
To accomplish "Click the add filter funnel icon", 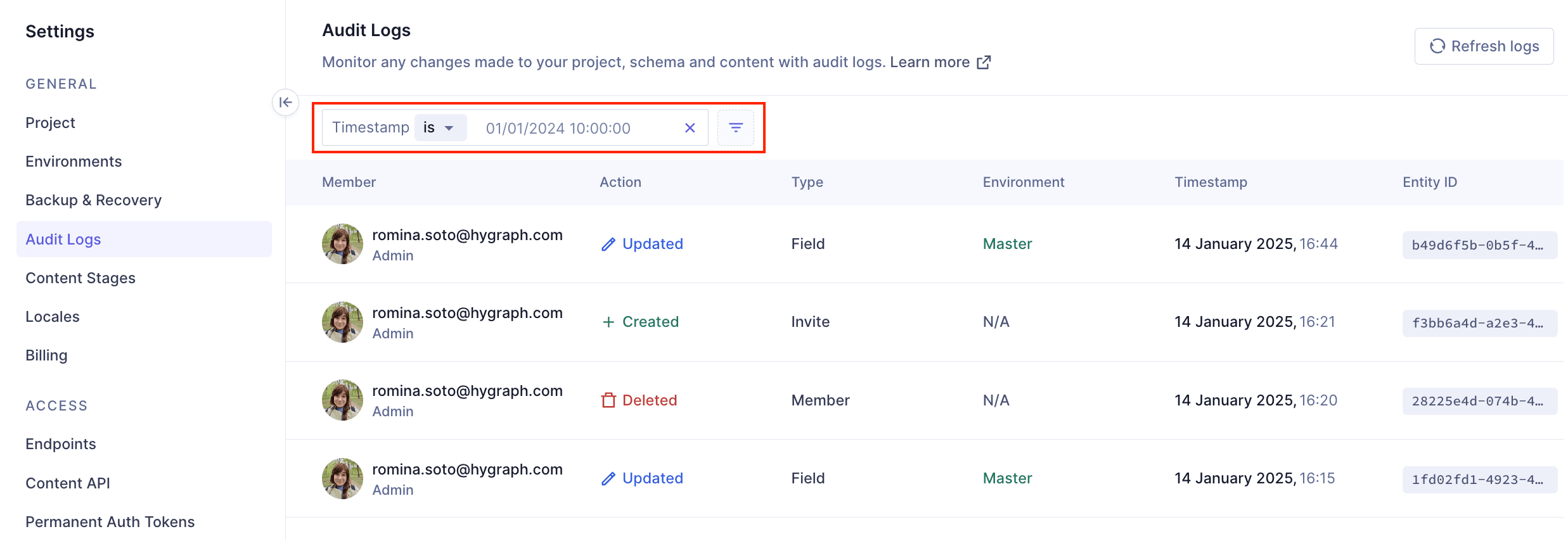I will click(735, 128).
